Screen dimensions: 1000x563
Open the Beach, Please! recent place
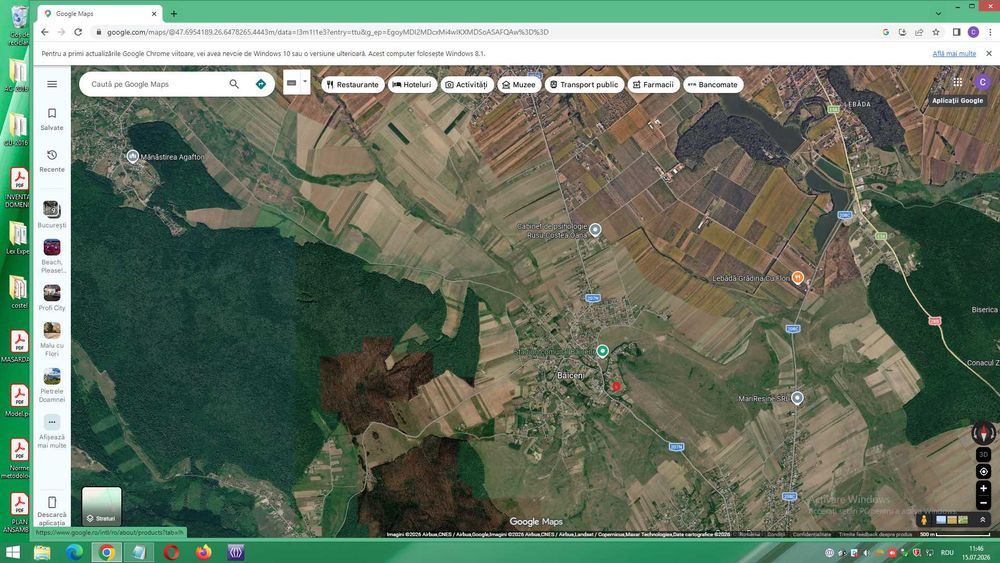tap(52, 247)
